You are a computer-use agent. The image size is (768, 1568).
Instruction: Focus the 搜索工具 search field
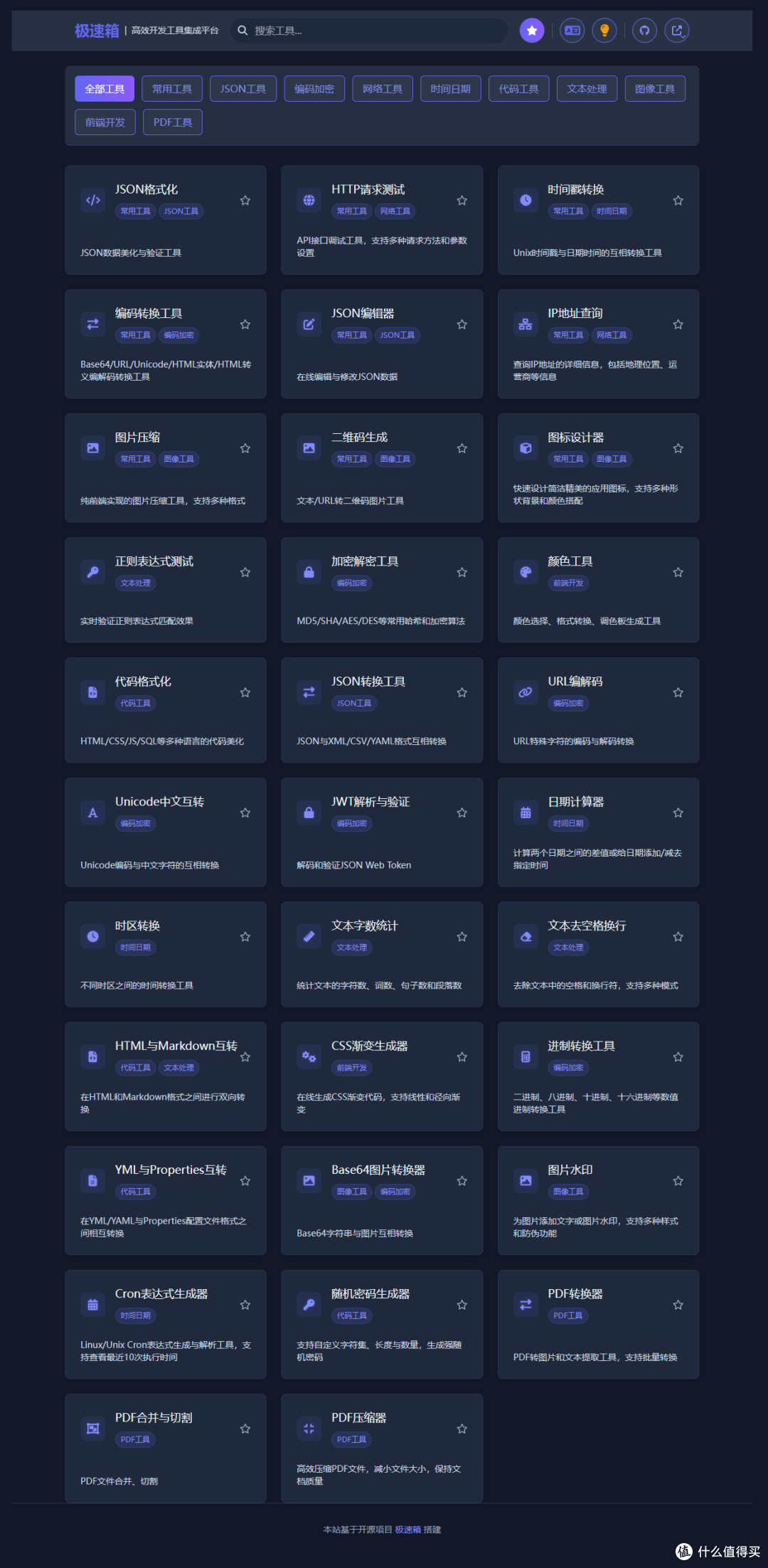click(369, 31)
